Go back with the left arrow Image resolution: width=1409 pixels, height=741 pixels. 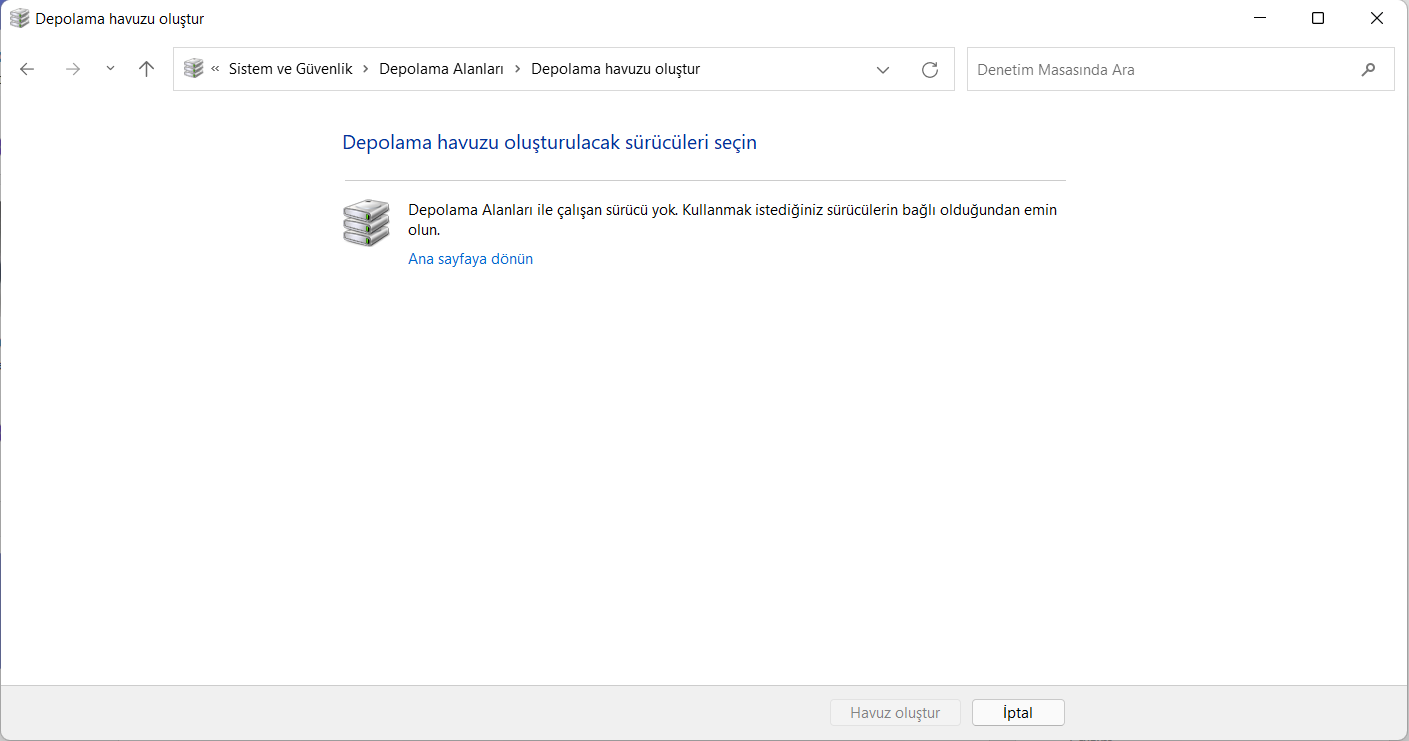coord(27,69)
